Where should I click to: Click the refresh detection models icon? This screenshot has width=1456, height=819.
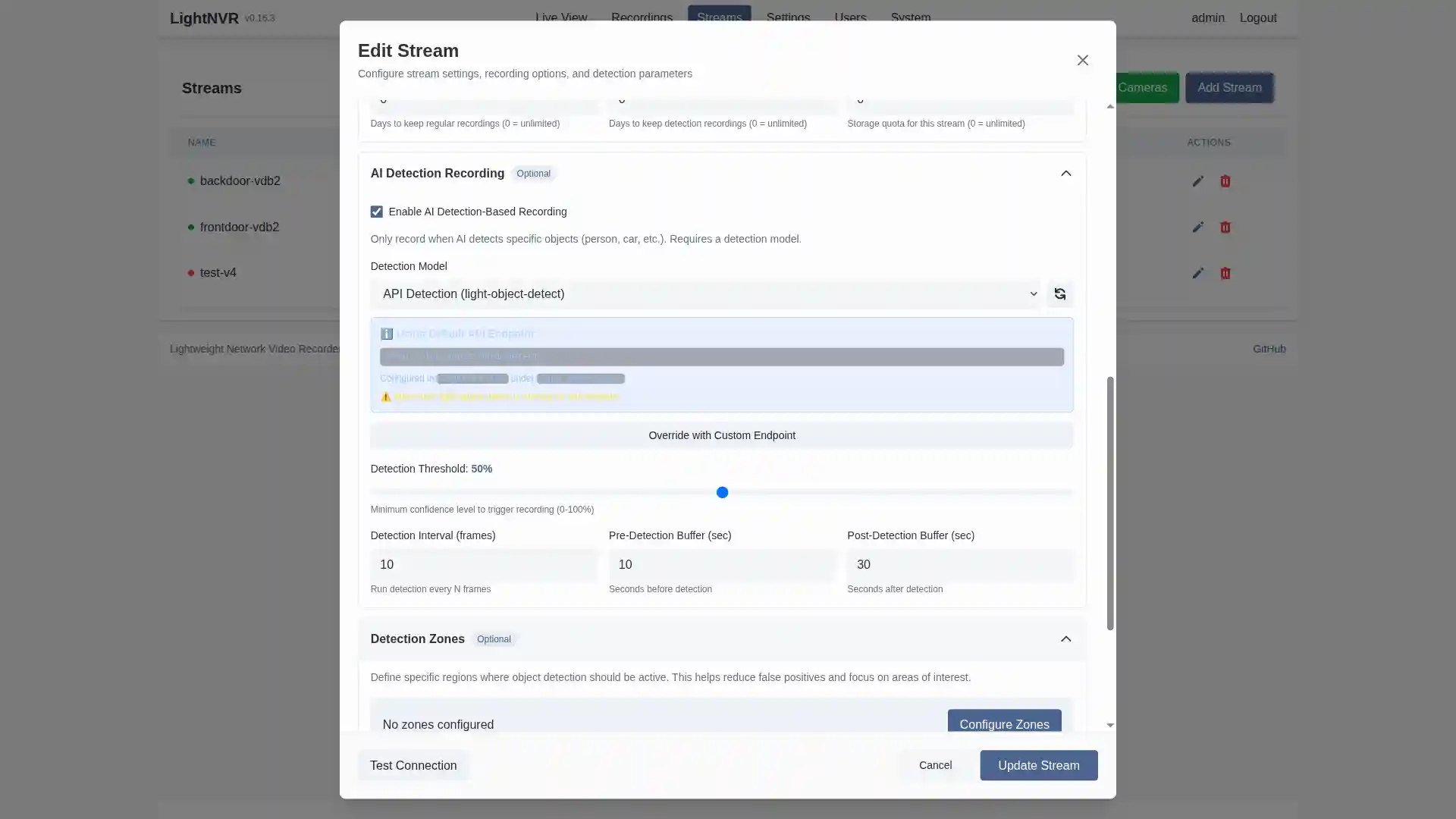click(x=1059, y=294)
